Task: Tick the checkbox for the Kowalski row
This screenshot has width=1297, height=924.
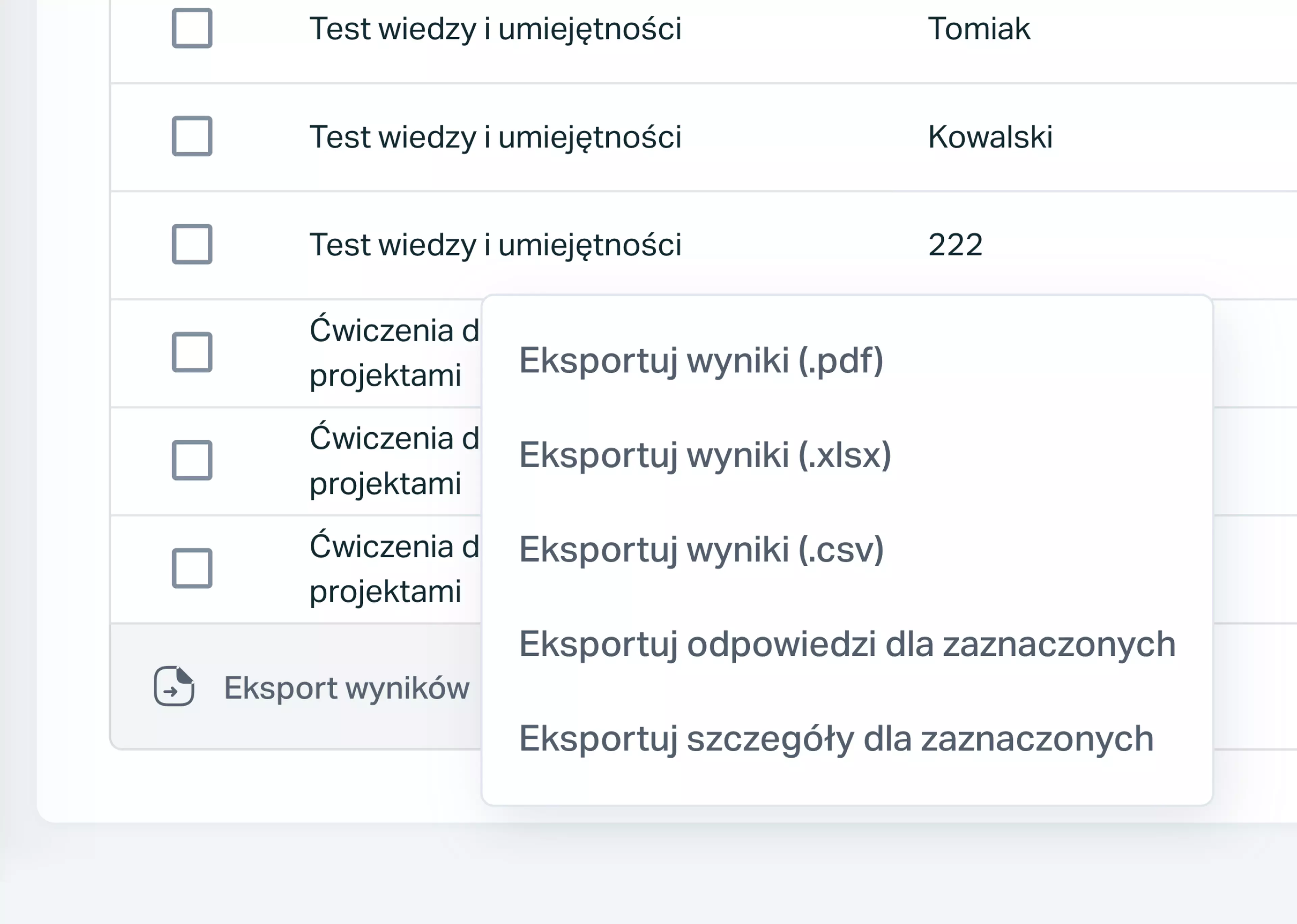Action: 193,136
